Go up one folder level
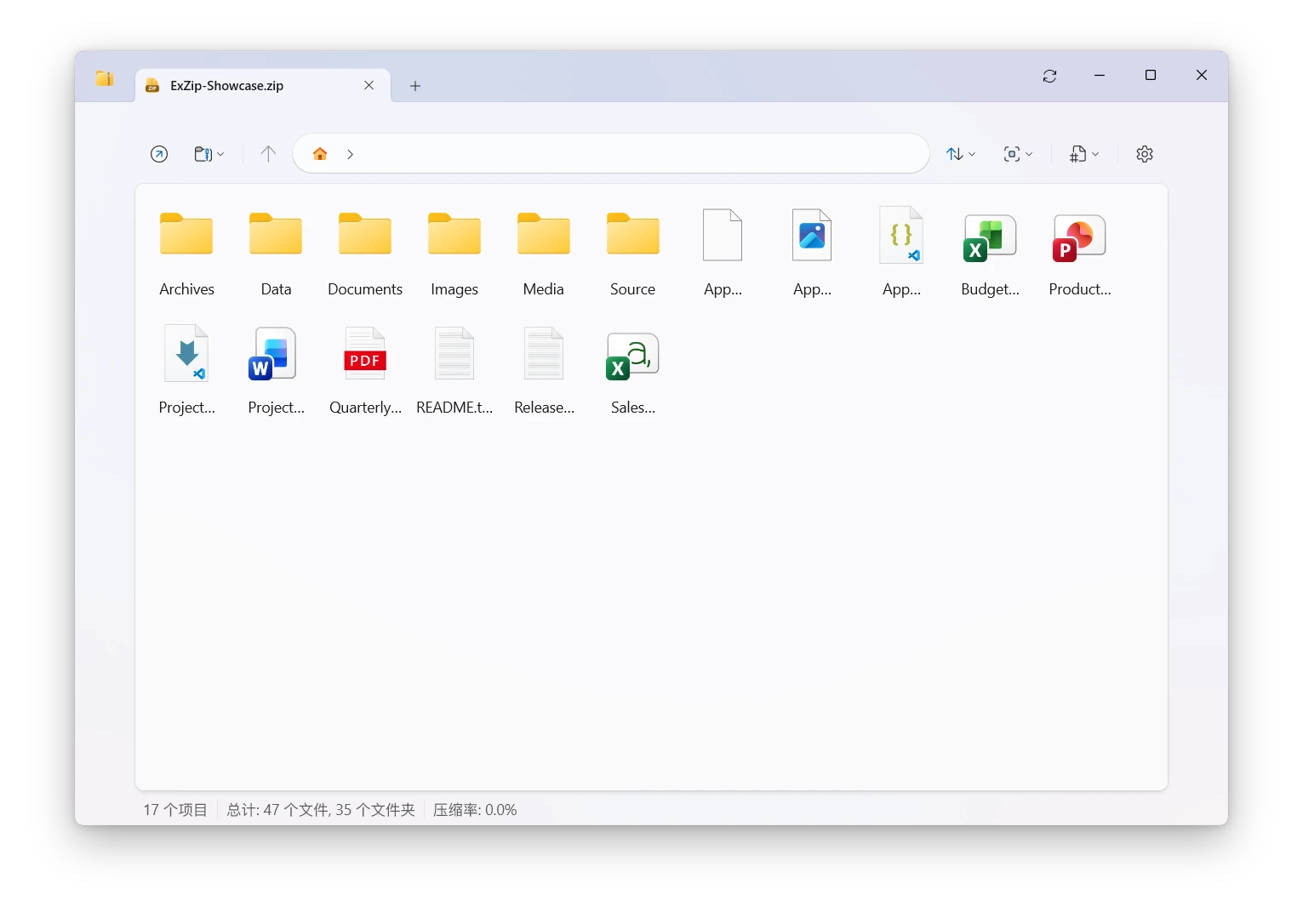This screenshot has height=924, width=1303. [x=268, y=154]
